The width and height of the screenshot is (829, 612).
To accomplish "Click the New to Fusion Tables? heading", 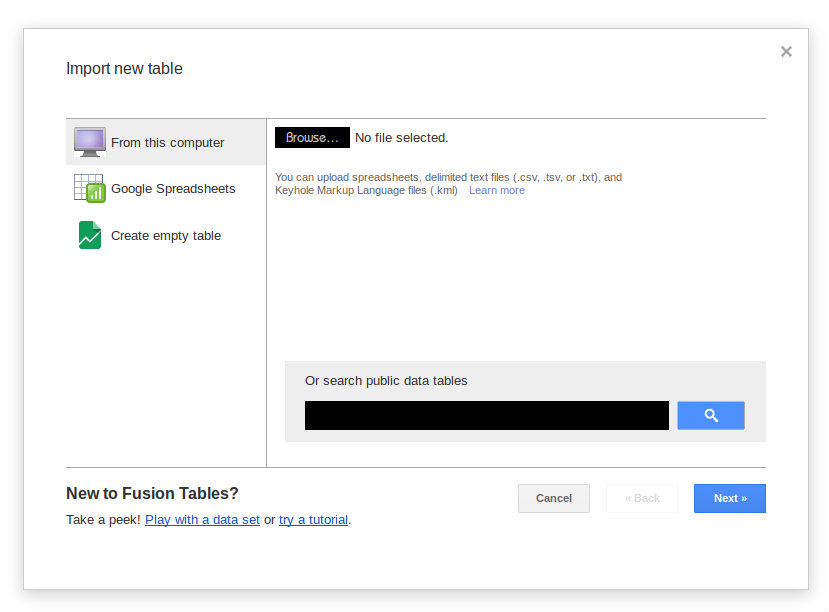I will tap(152, 493).
